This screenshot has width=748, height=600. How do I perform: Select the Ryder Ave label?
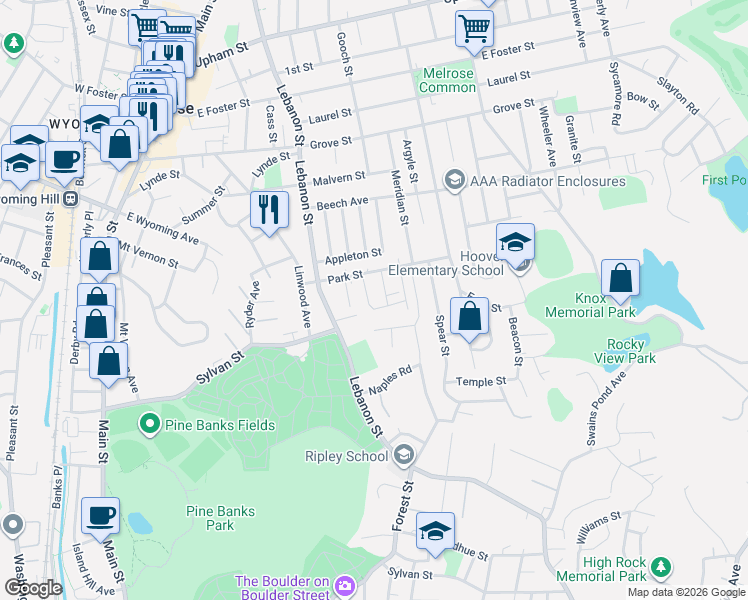point(252,305)
